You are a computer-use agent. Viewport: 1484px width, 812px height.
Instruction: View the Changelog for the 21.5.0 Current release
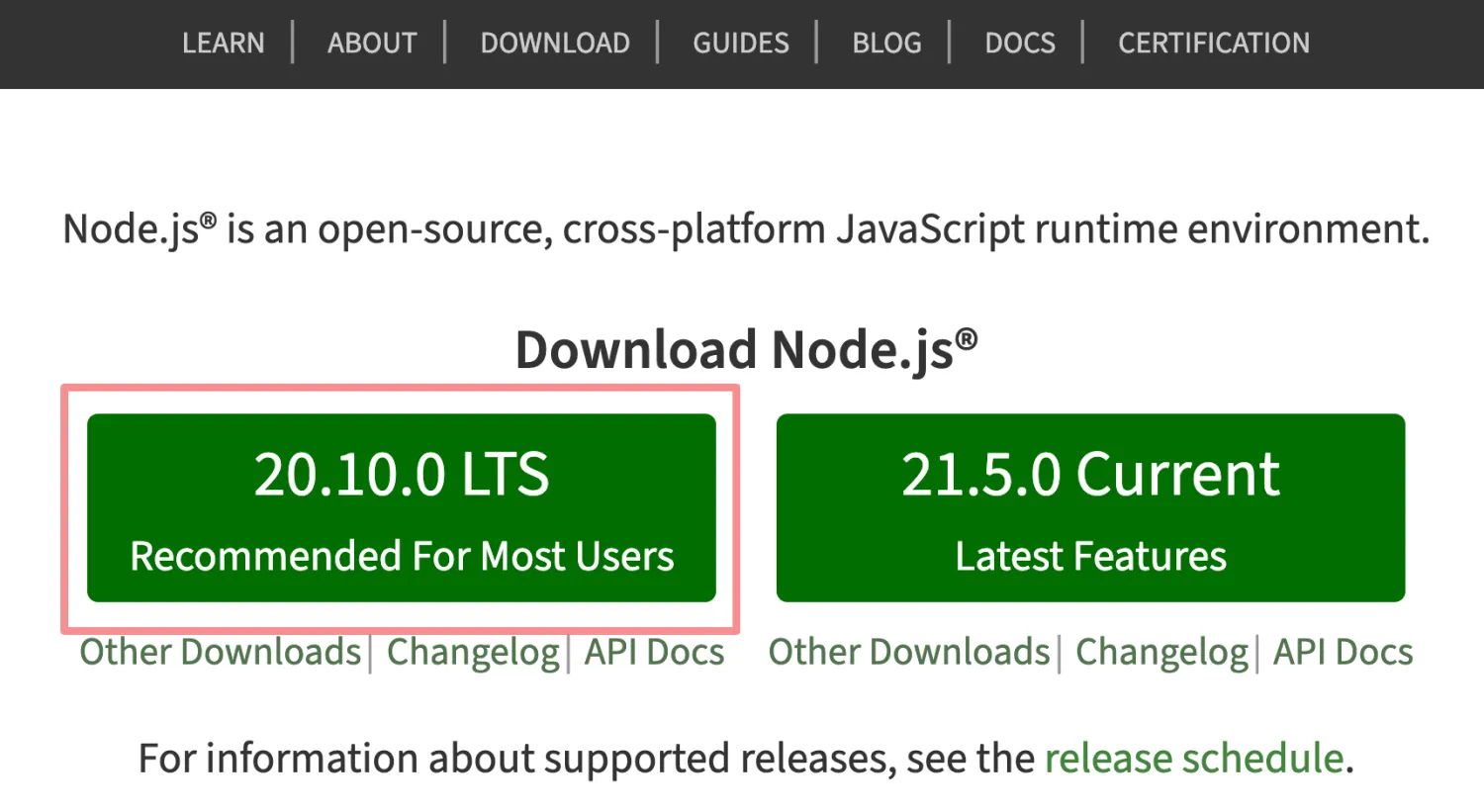(1162, 653)
